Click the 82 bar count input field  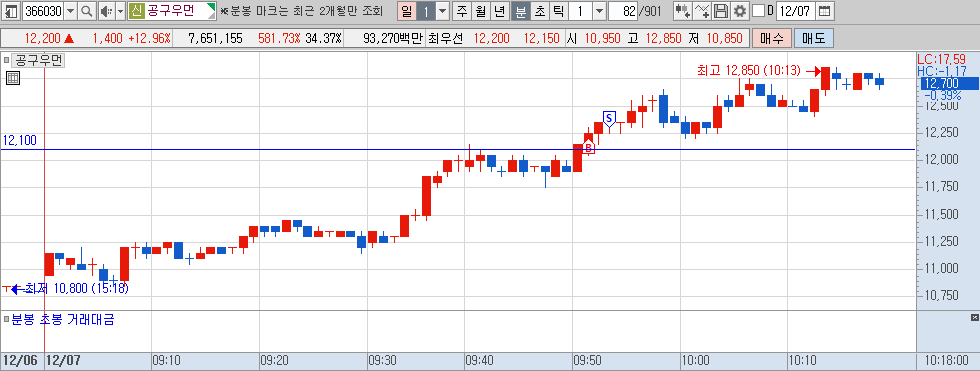(x=622, y=11)
